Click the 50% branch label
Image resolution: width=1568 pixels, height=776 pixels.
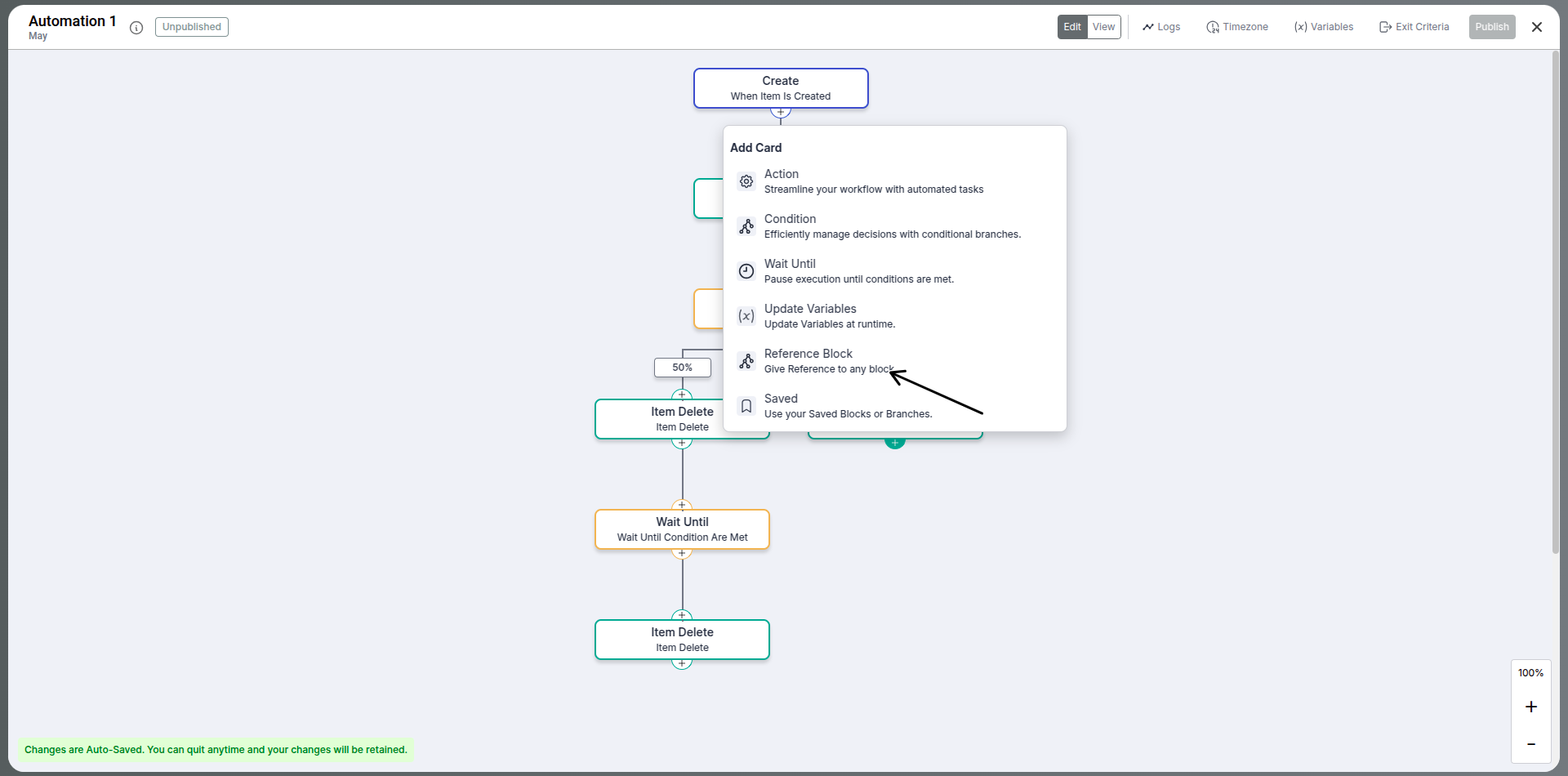click(683, 368)
